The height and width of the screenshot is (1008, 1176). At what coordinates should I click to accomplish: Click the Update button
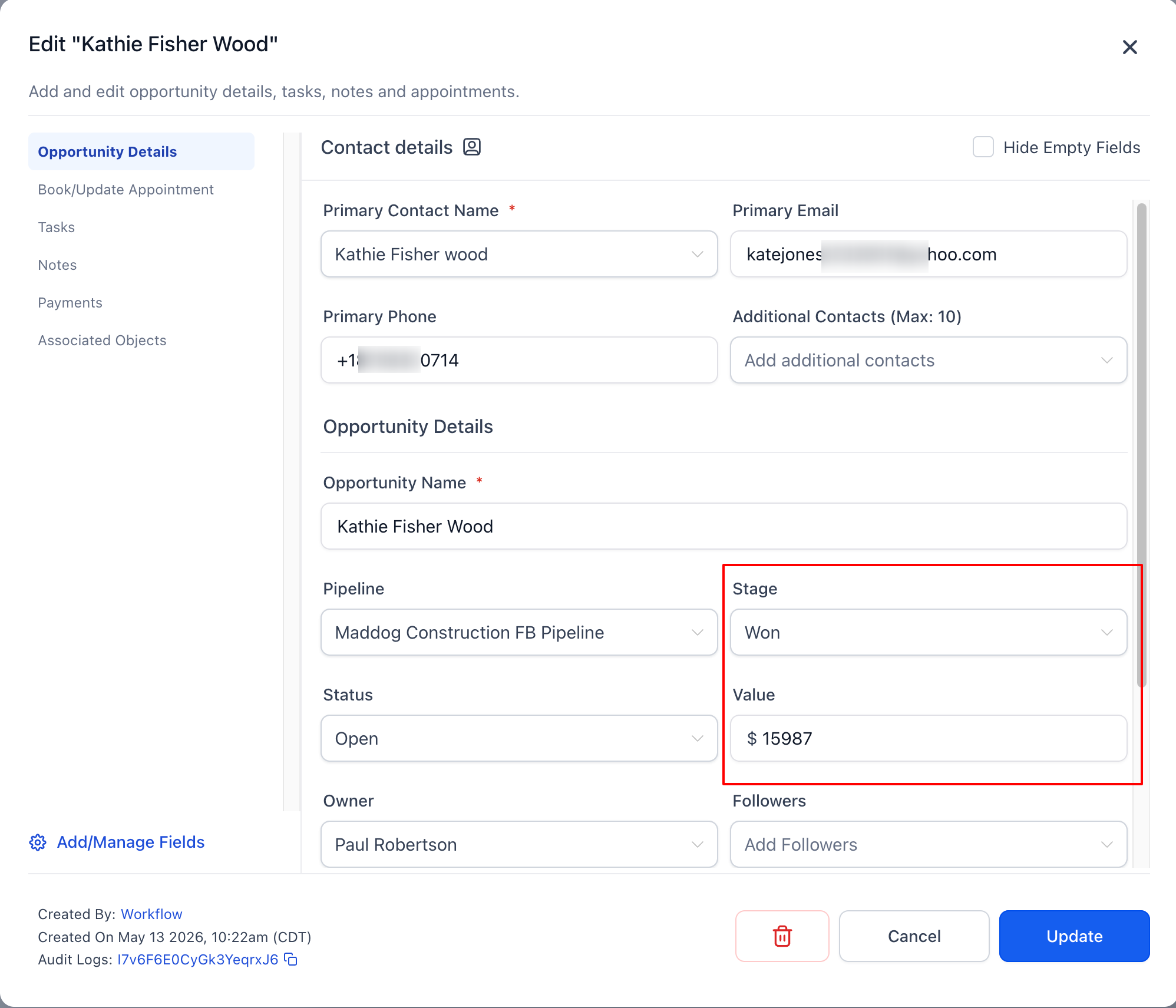tap(1074, 936)
